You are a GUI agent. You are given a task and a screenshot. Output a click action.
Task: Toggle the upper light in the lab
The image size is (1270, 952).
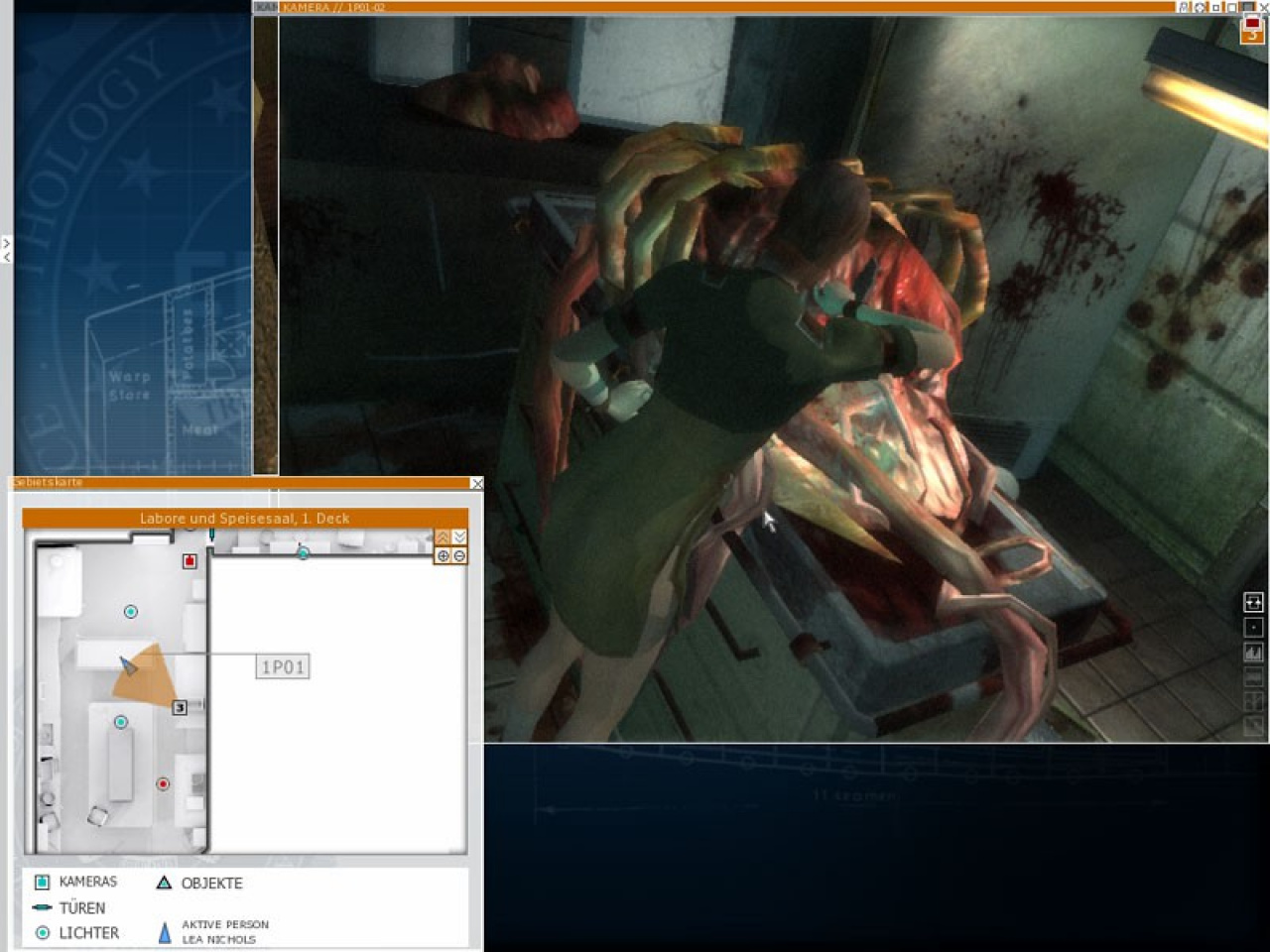click(130, 612)
